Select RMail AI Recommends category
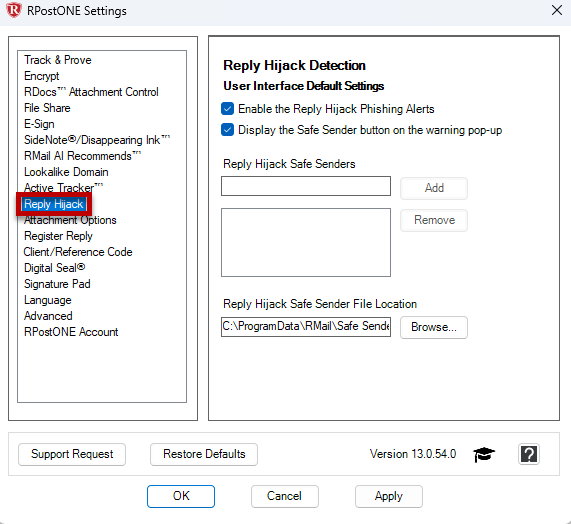The height and width of the screenshot is (524, 571). coord(82,156)
